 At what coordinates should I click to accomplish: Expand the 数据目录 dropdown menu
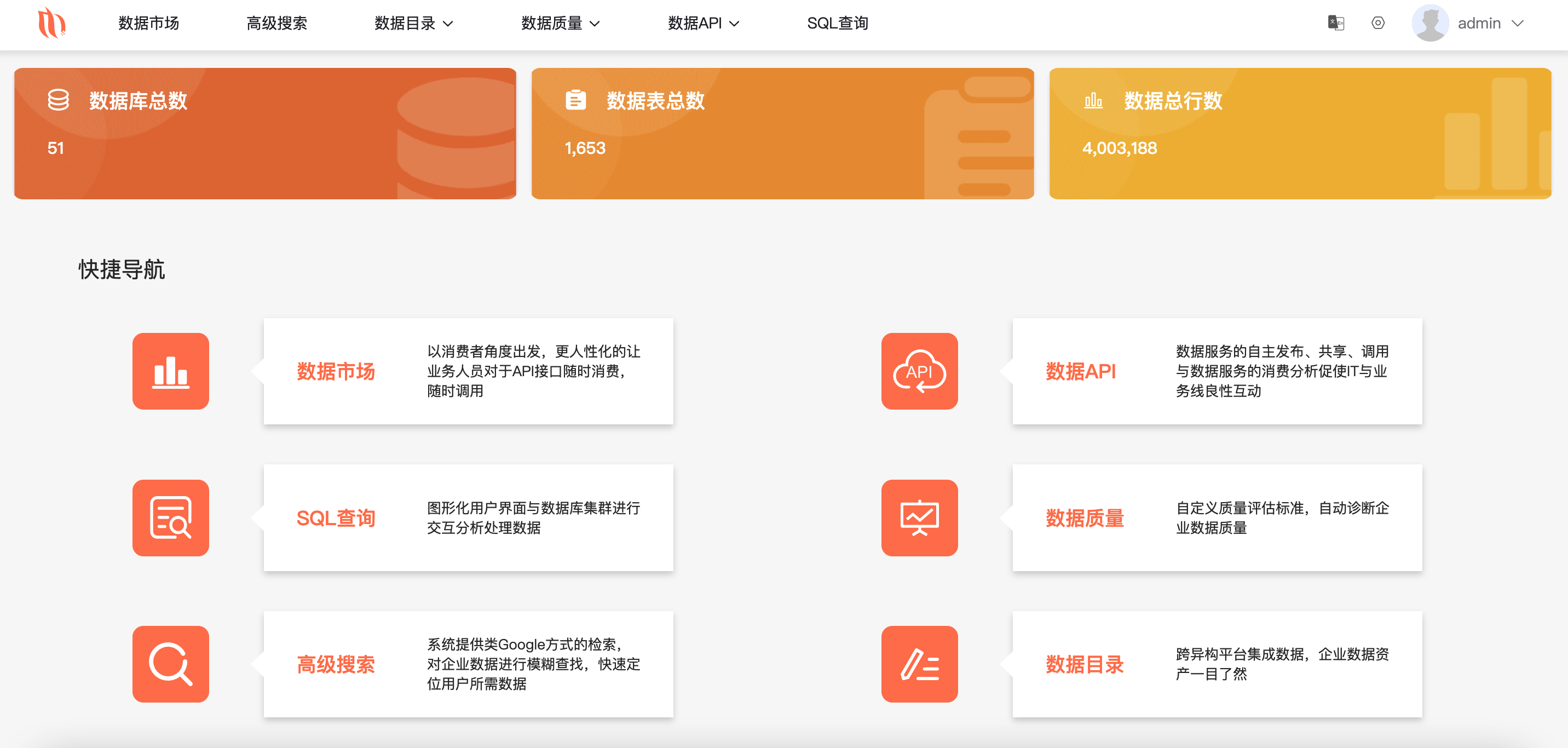(x=412, y=24)
